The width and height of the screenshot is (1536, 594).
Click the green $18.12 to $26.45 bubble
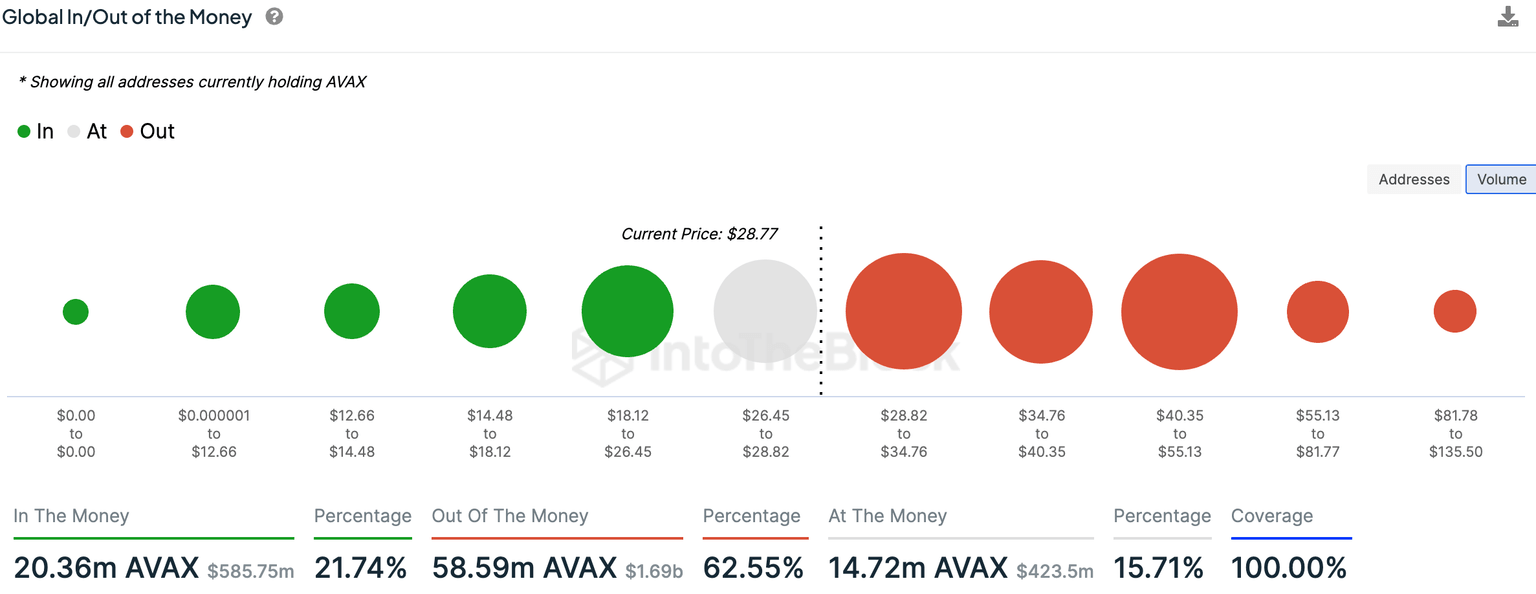click(627, 311)
